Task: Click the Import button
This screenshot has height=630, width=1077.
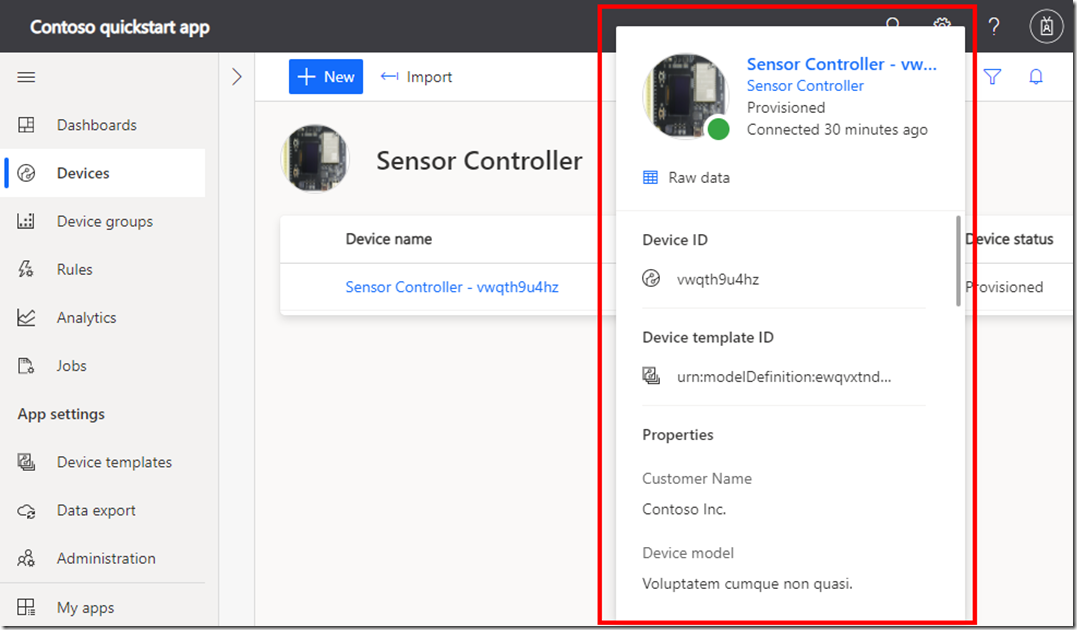Action: tap(416, 77)
